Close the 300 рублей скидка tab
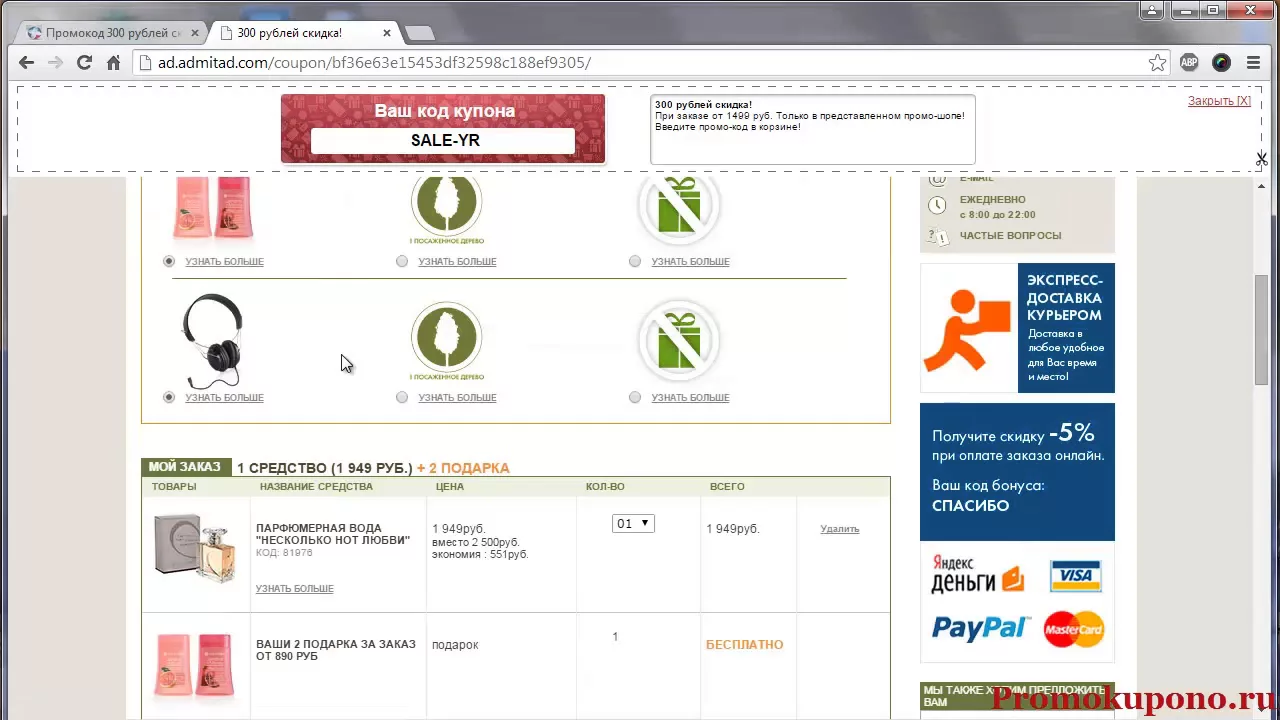 point(387,33)
